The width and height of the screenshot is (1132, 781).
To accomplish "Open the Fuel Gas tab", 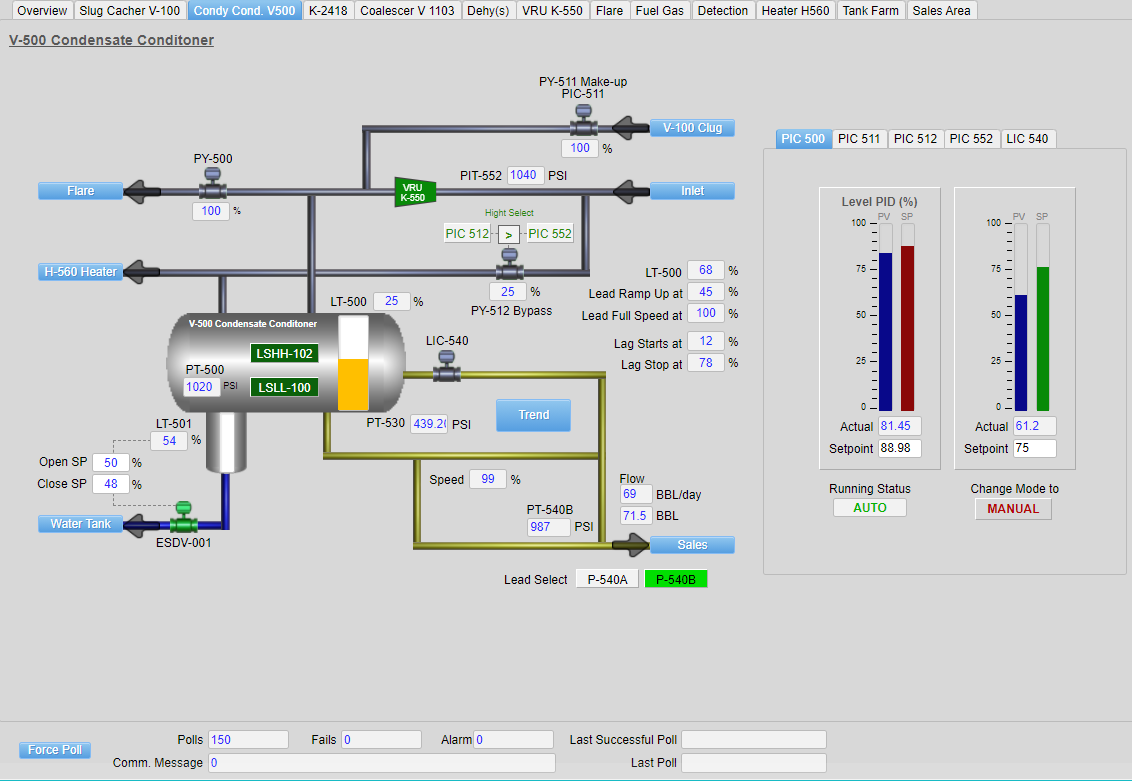I will tap(659, 11).
